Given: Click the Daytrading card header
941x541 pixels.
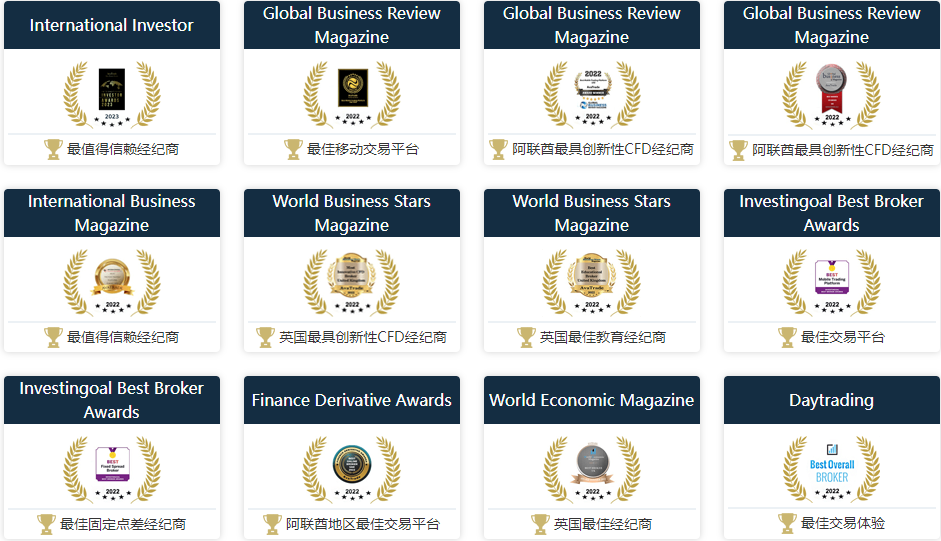Looking at the screenshot, I should tap(832, 400).
